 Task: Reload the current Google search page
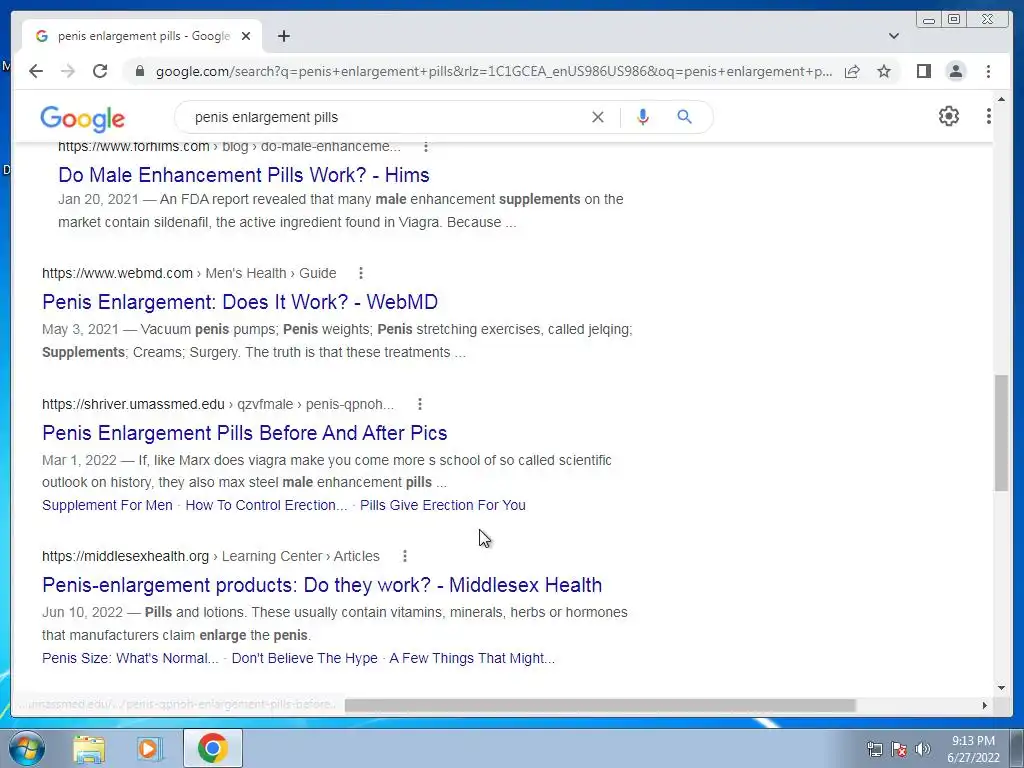[x=100, y=71]
